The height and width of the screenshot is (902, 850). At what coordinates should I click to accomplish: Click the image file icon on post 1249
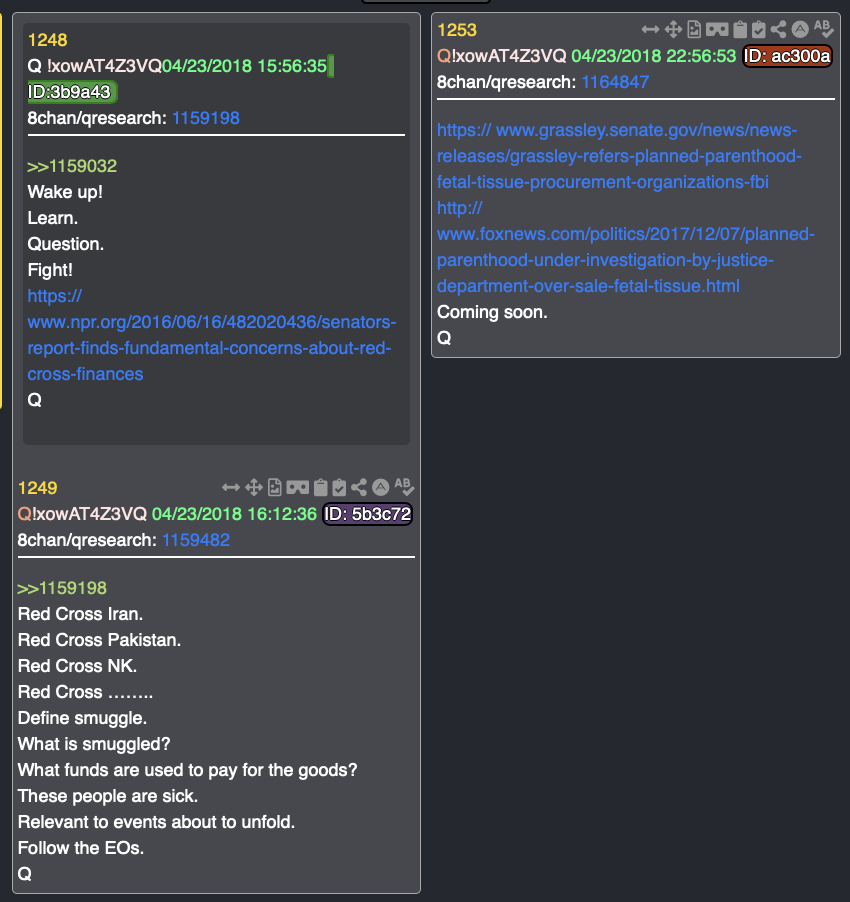[275, 488]
